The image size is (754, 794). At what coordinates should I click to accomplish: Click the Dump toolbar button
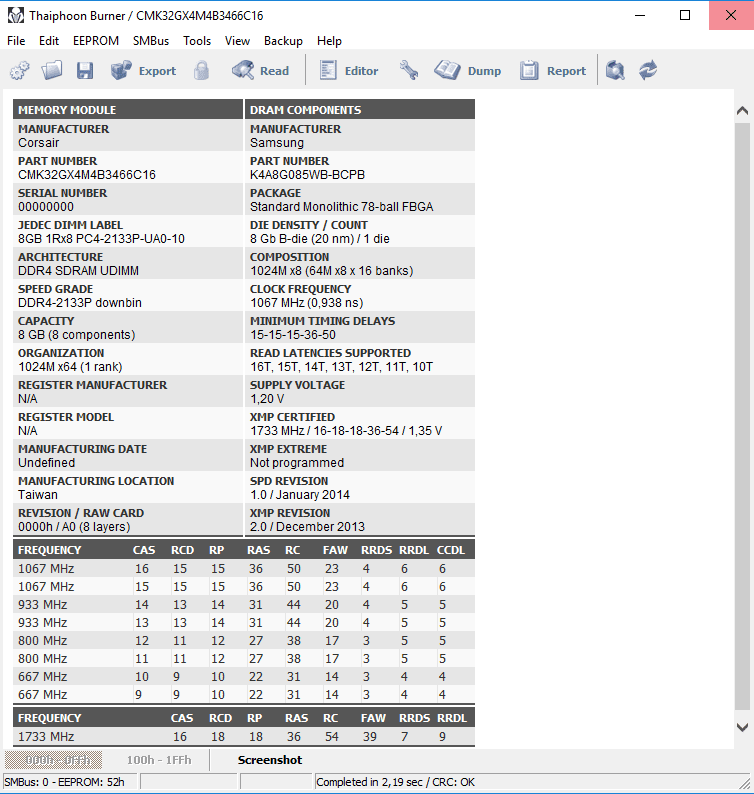pos(468,70)
